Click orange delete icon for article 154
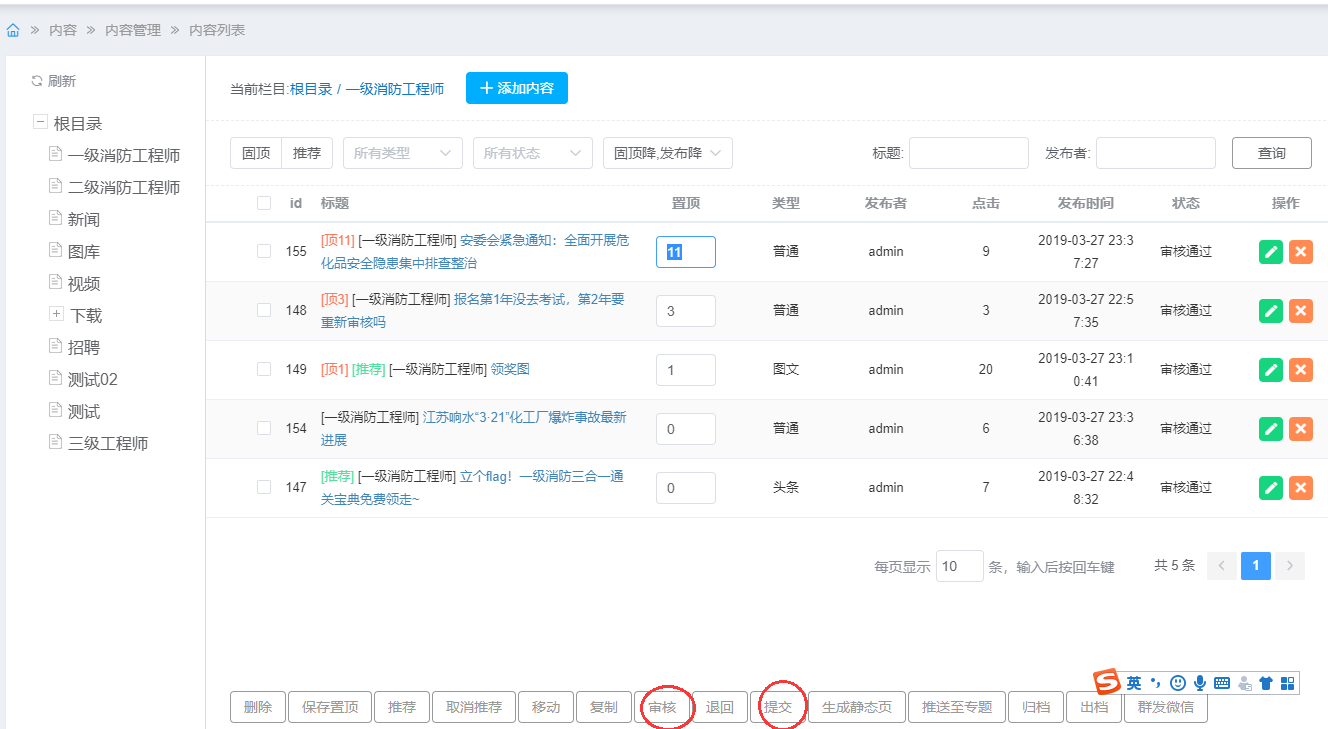Image resolution: width=1328 pixels, height=729 pixels. pyautogui.click(x=1301, y=429)
